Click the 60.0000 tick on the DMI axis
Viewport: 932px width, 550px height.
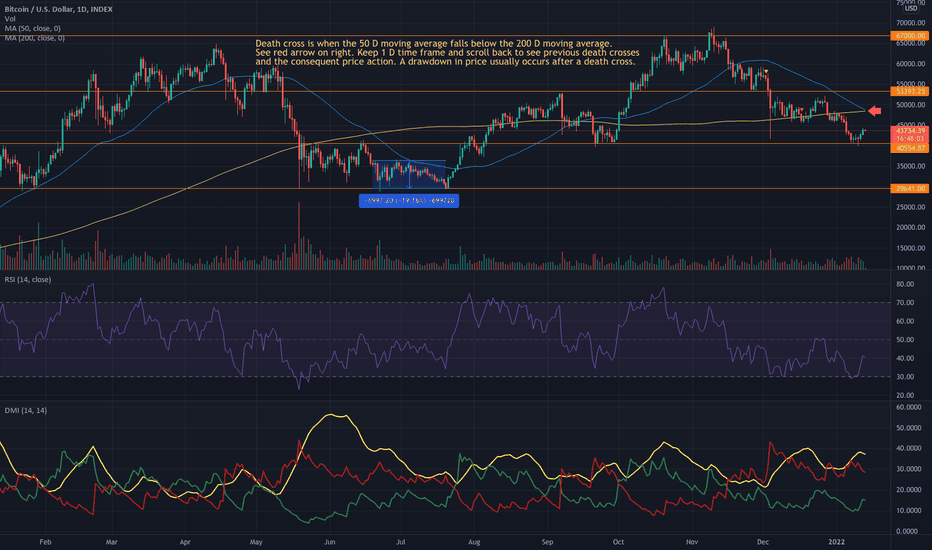tap(908, 407)
